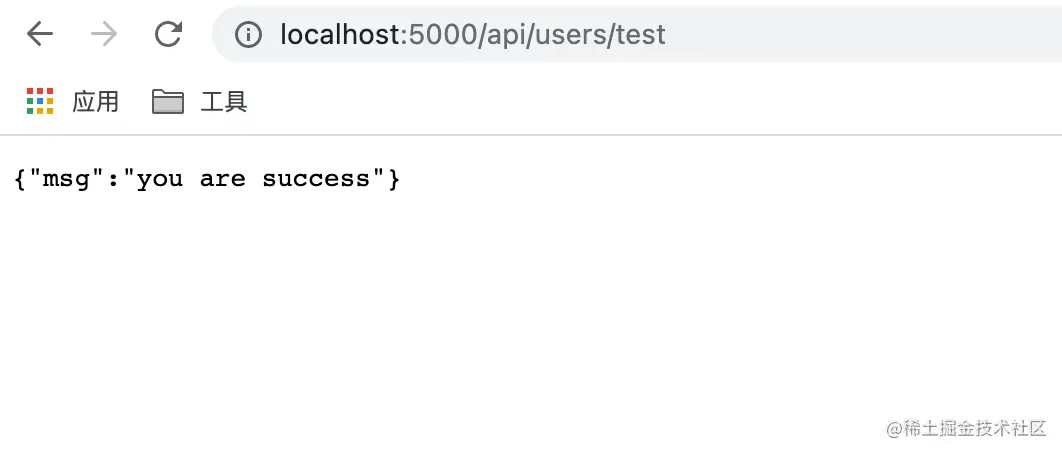Click the forward navigation arrow

point(103,35)
